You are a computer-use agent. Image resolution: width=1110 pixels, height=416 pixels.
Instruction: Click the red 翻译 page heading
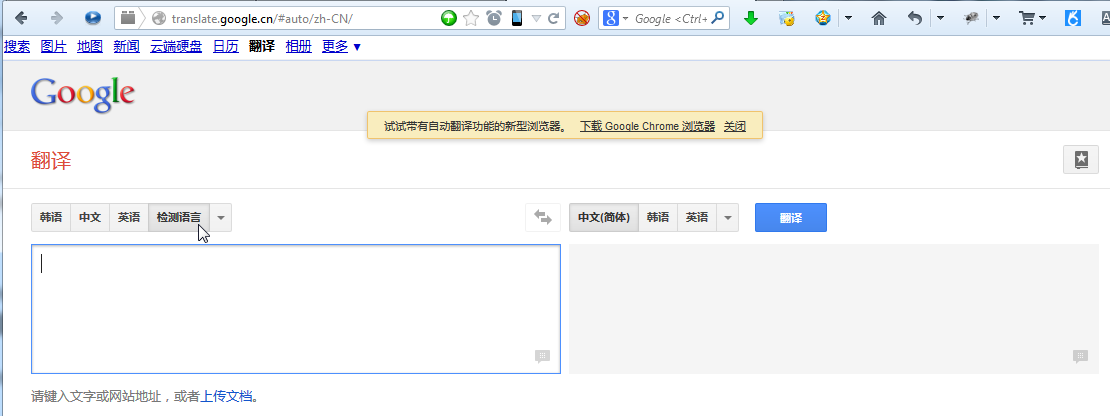[x=51, y=161]
